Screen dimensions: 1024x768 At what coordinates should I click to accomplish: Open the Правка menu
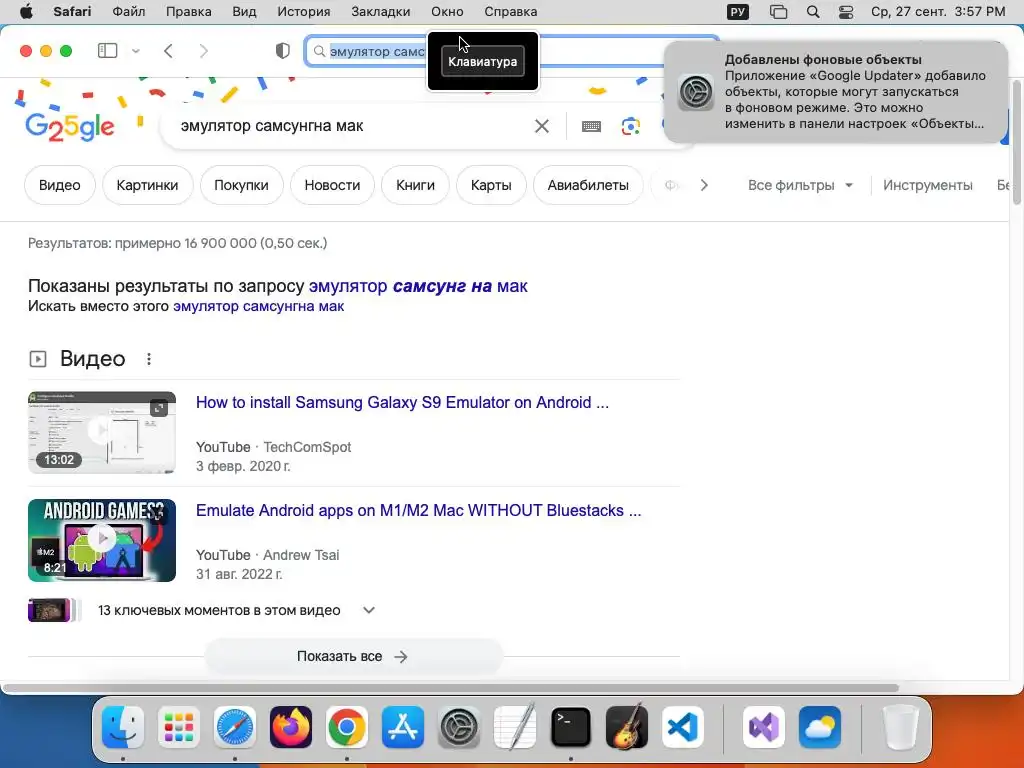(188, 12)
